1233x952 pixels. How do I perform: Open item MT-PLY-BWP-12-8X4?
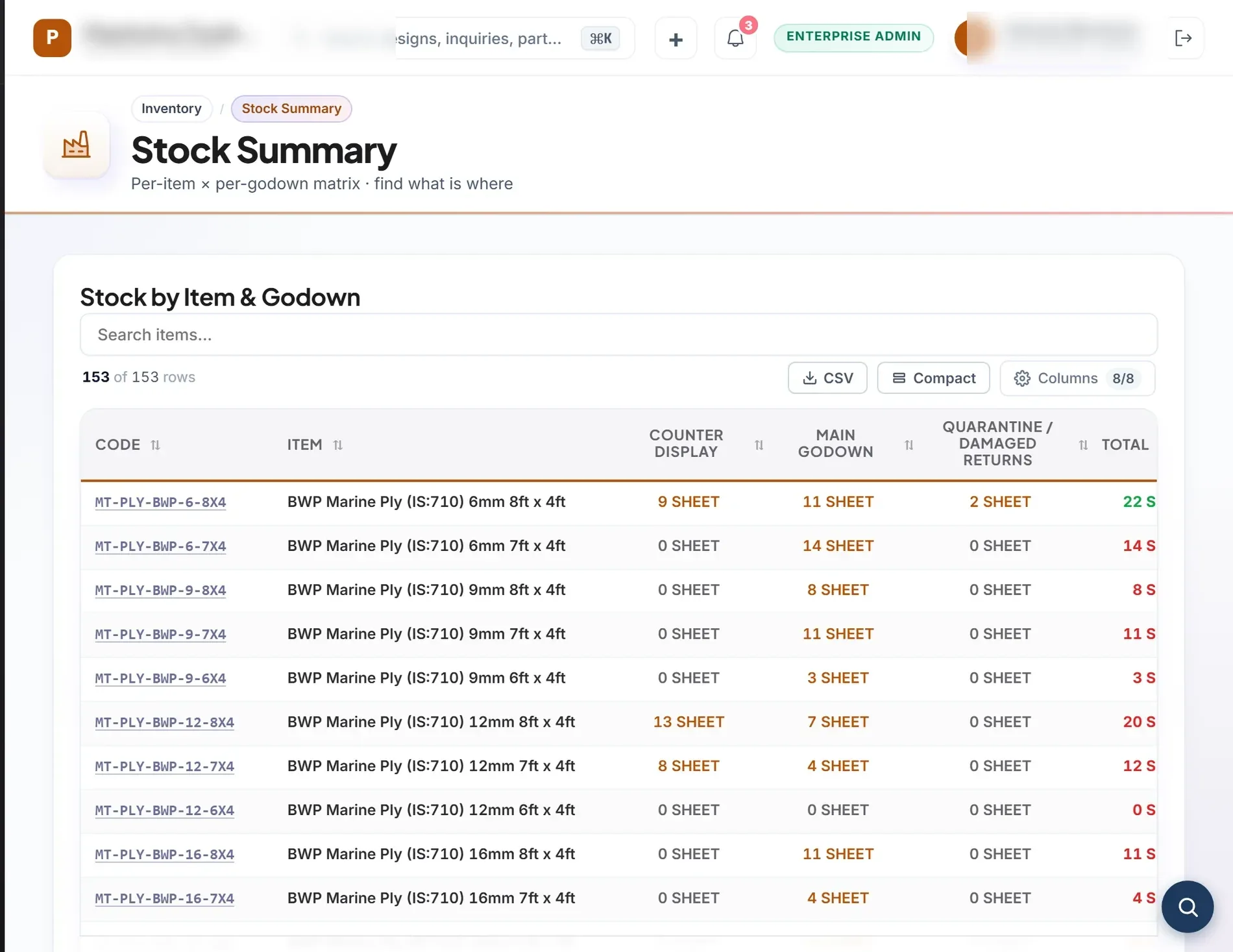164,722
